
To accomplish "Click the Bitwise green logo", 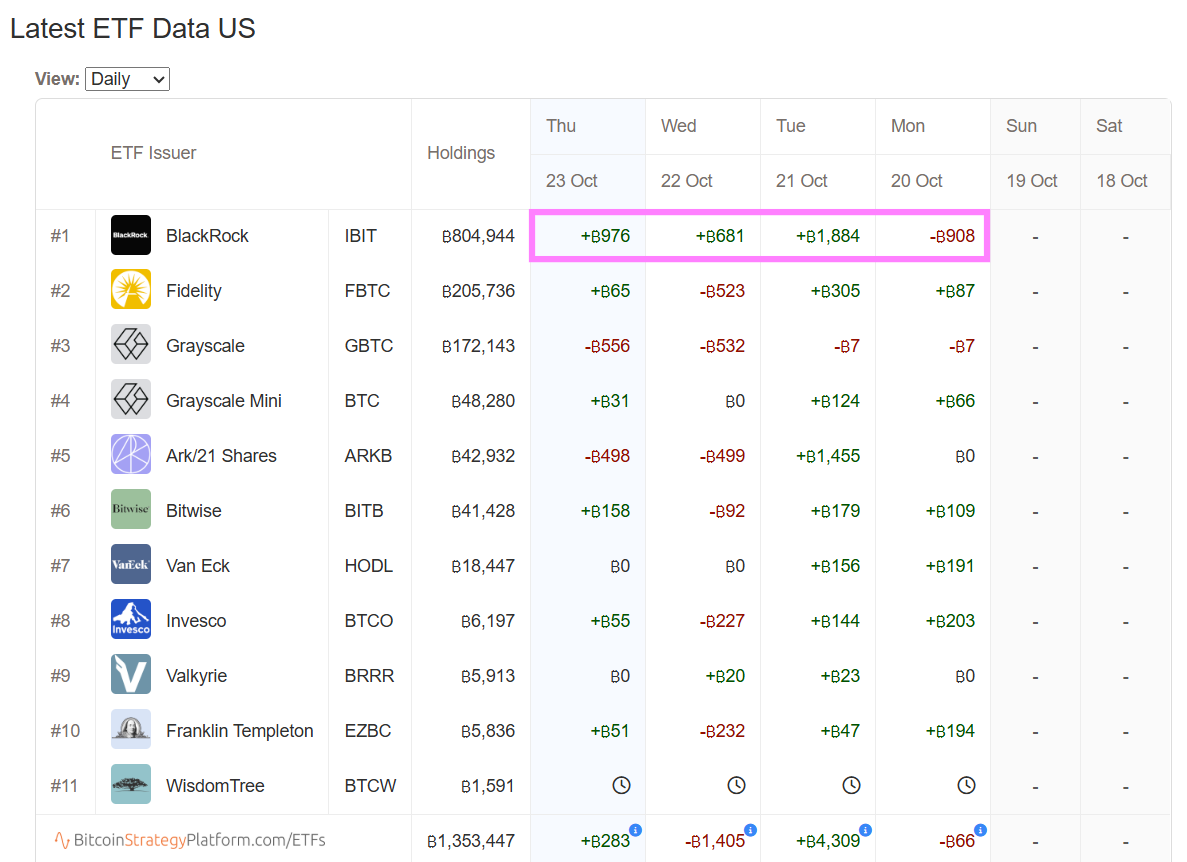I will point(131,511).
